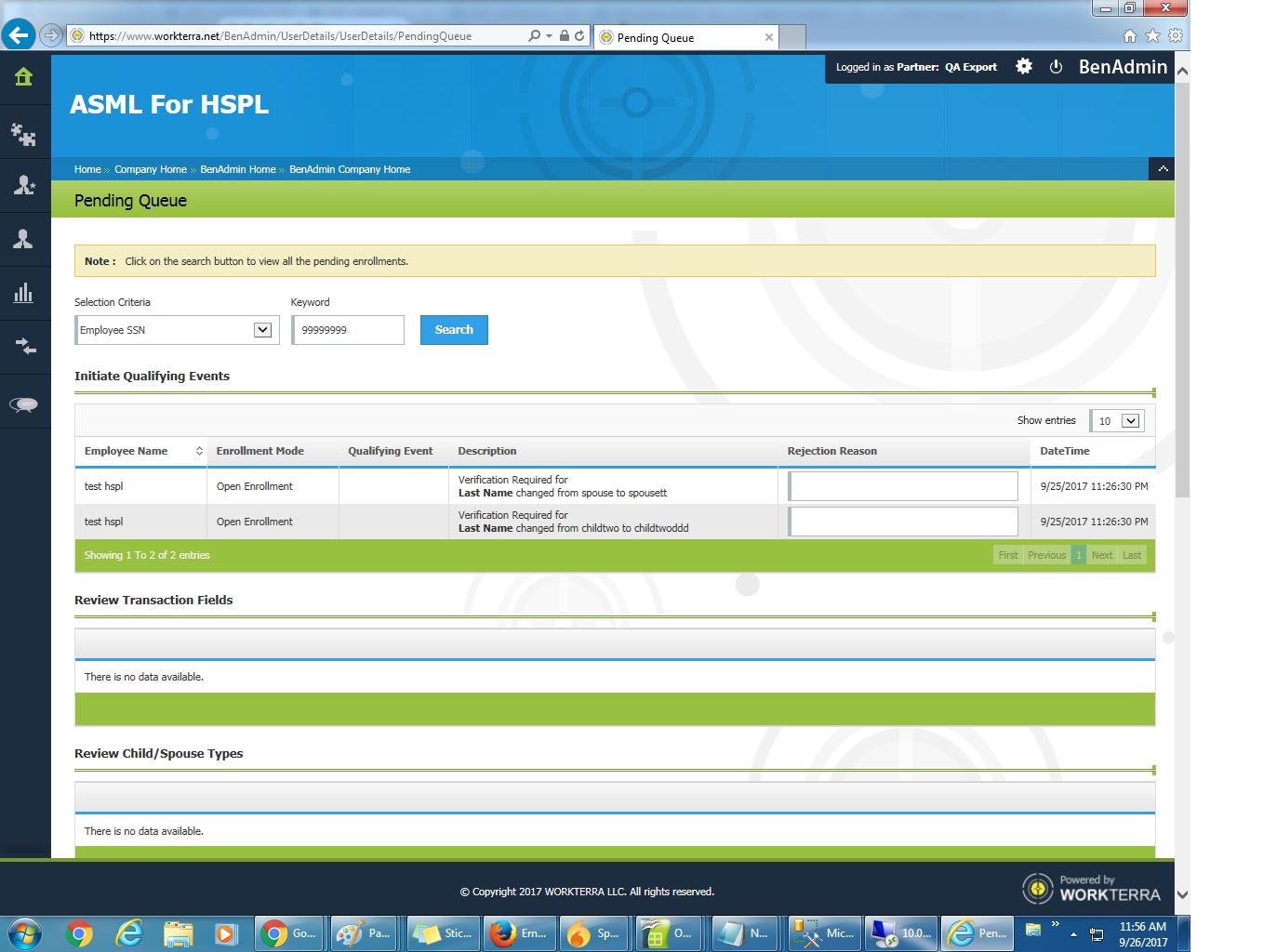This screenshot has width=1263, height=952.
Task: Open the remote desktop 10.0 taskbar item
Action: pos(900,933)
